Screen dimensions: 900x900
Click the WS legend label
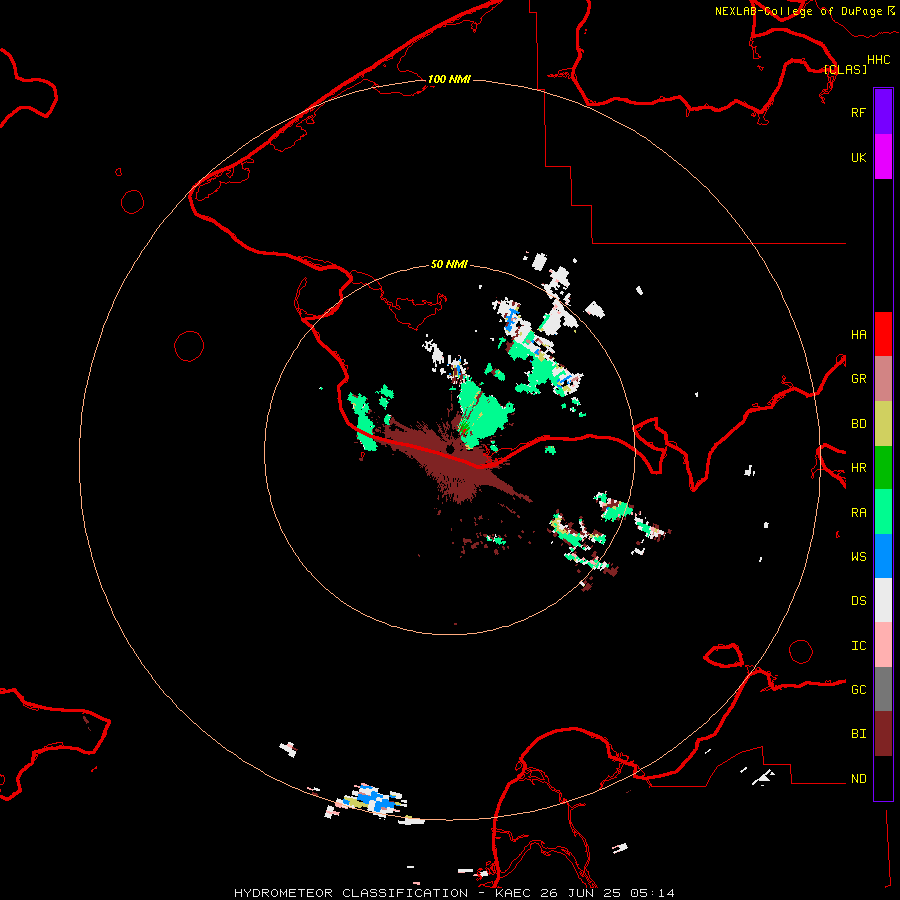click(858, 556)
